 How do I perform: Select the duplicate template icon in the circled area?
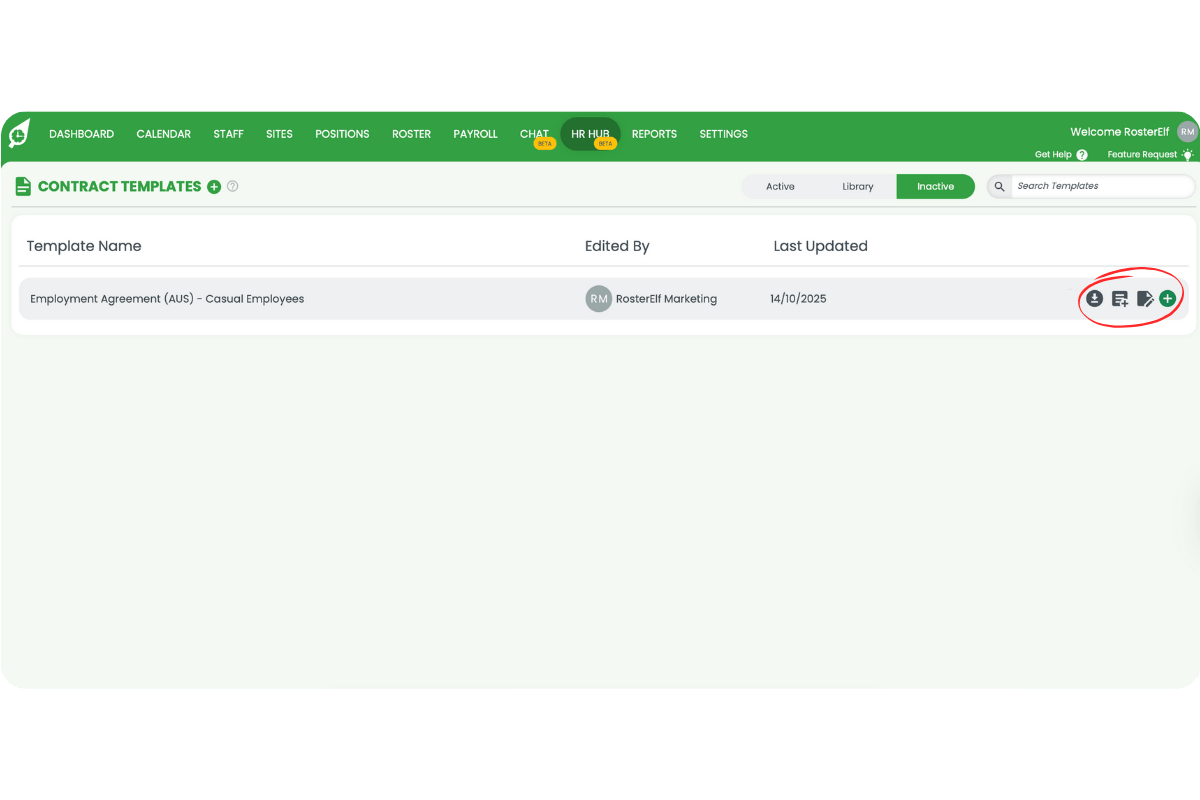tap(1120, 298)
